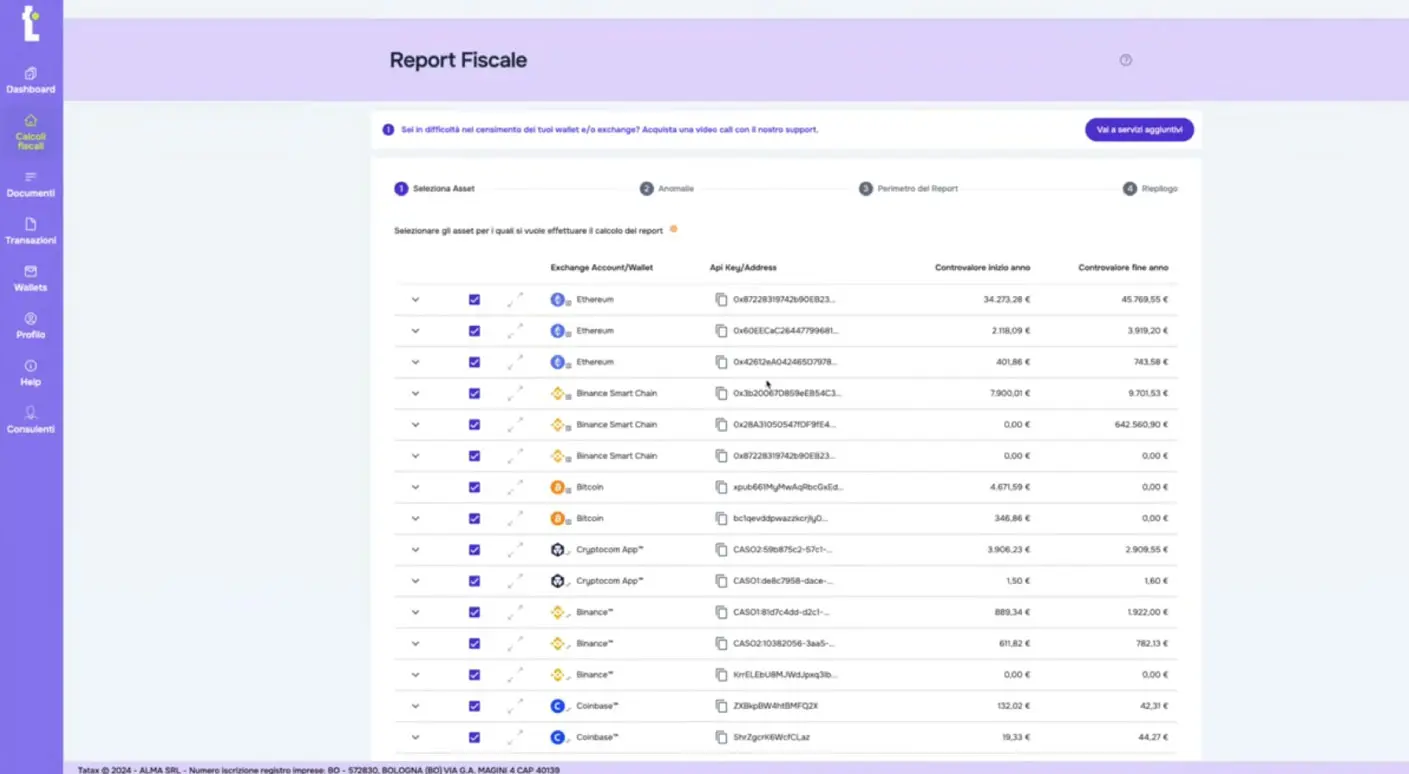Screen dimensions: 1409x774
Task: Click the Cryptocom logo in the 1,50 € row
Action: pyautogui.click(x=558, y=581)
